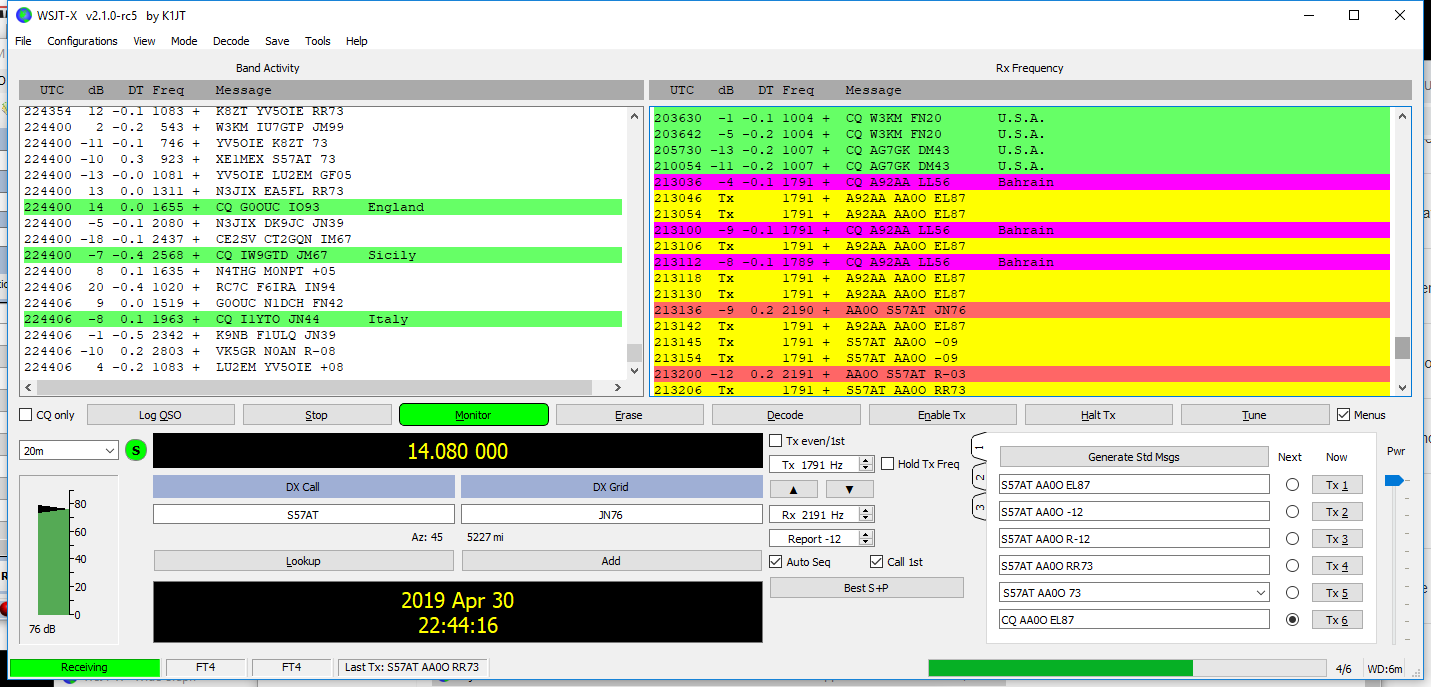Viewport: 1431px width, 687px height.
Task: Select Next radio for Tx 2 message
Action: click(1292, 512)
